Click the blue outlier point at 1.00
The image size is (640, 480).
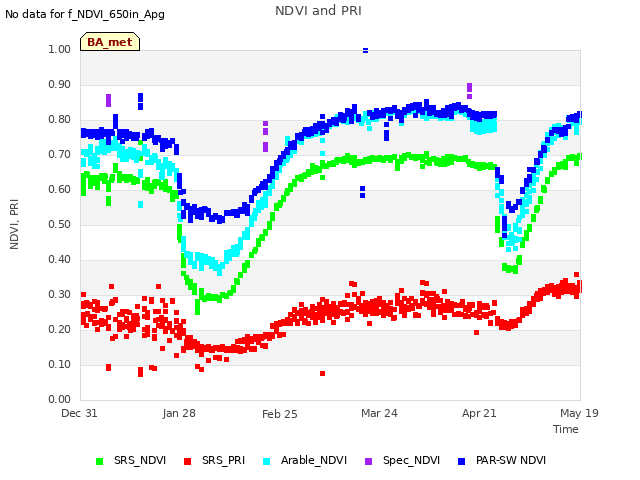click(365, 50)
